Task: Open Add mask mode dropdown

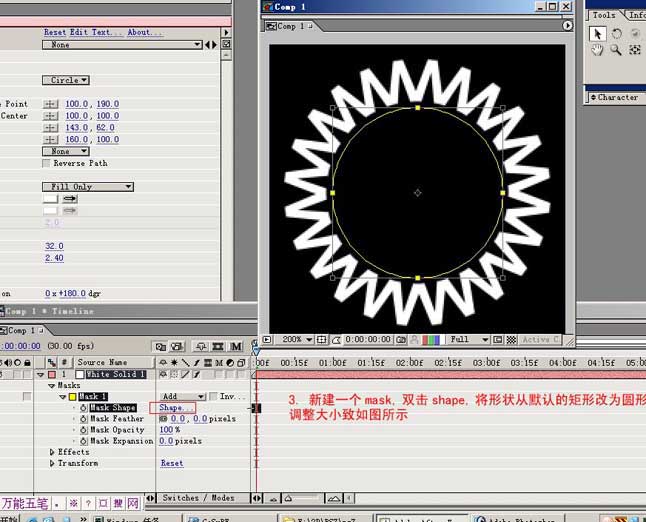Action: coord(183,396)
